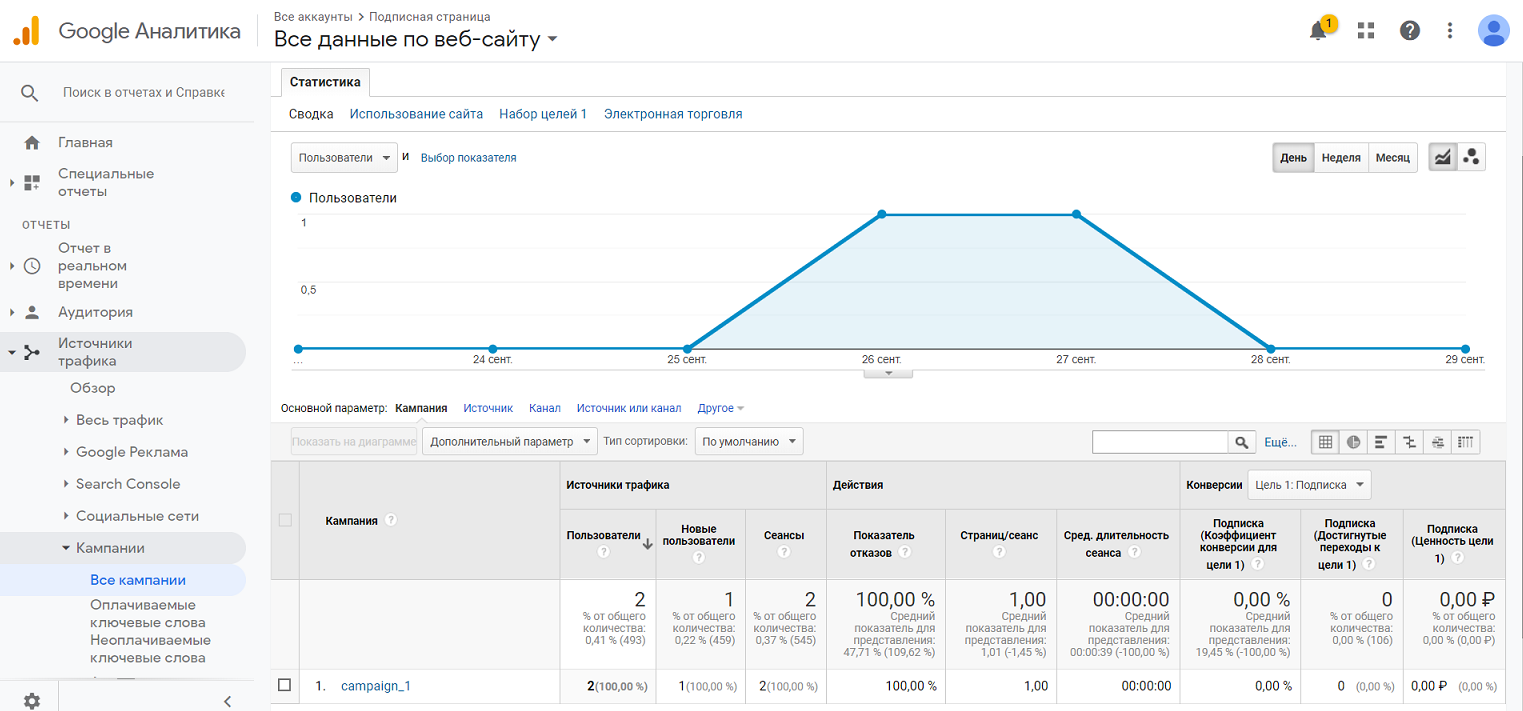Switch to motion chart view icon
This screenshot has height=711, width=1523.
pos(1471,158)
